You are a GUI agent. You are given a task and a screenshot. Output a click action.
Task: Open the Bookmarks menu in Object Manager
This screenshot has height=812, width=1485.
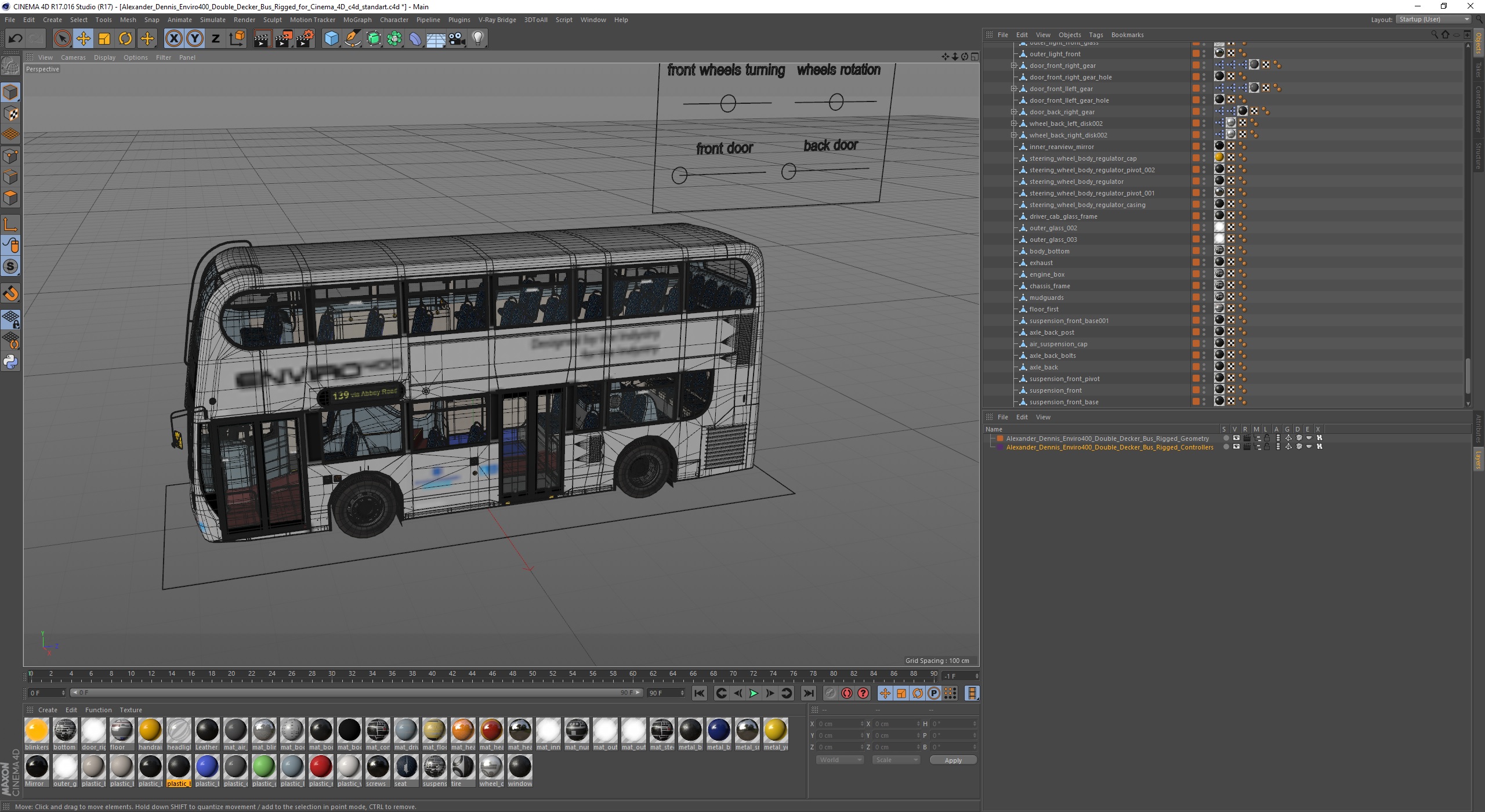(x=1127, y=35)
